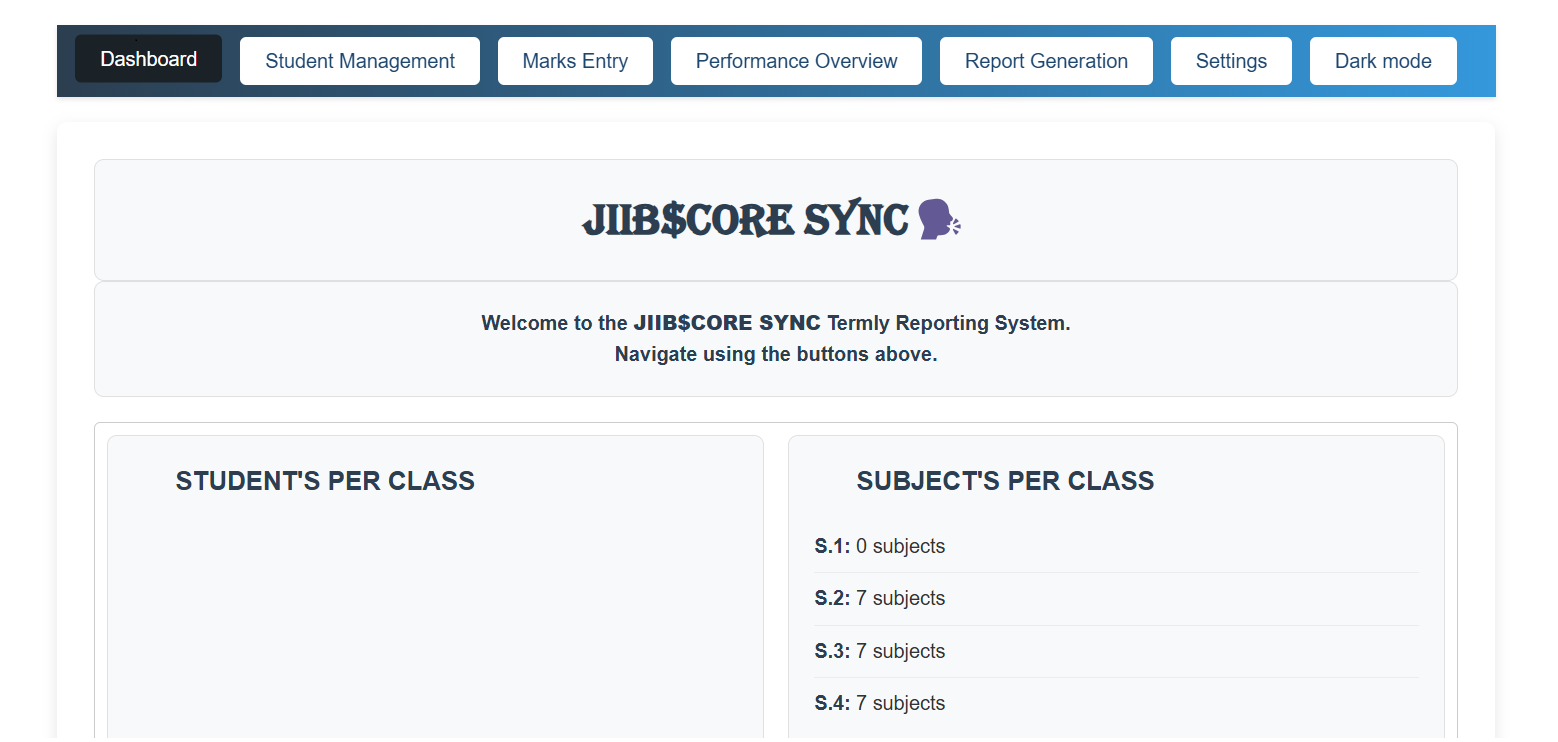The width and height of the screenshot is (1558, 742).
Task: Click the S.3 subjects entry
Action: click(880, 651)
